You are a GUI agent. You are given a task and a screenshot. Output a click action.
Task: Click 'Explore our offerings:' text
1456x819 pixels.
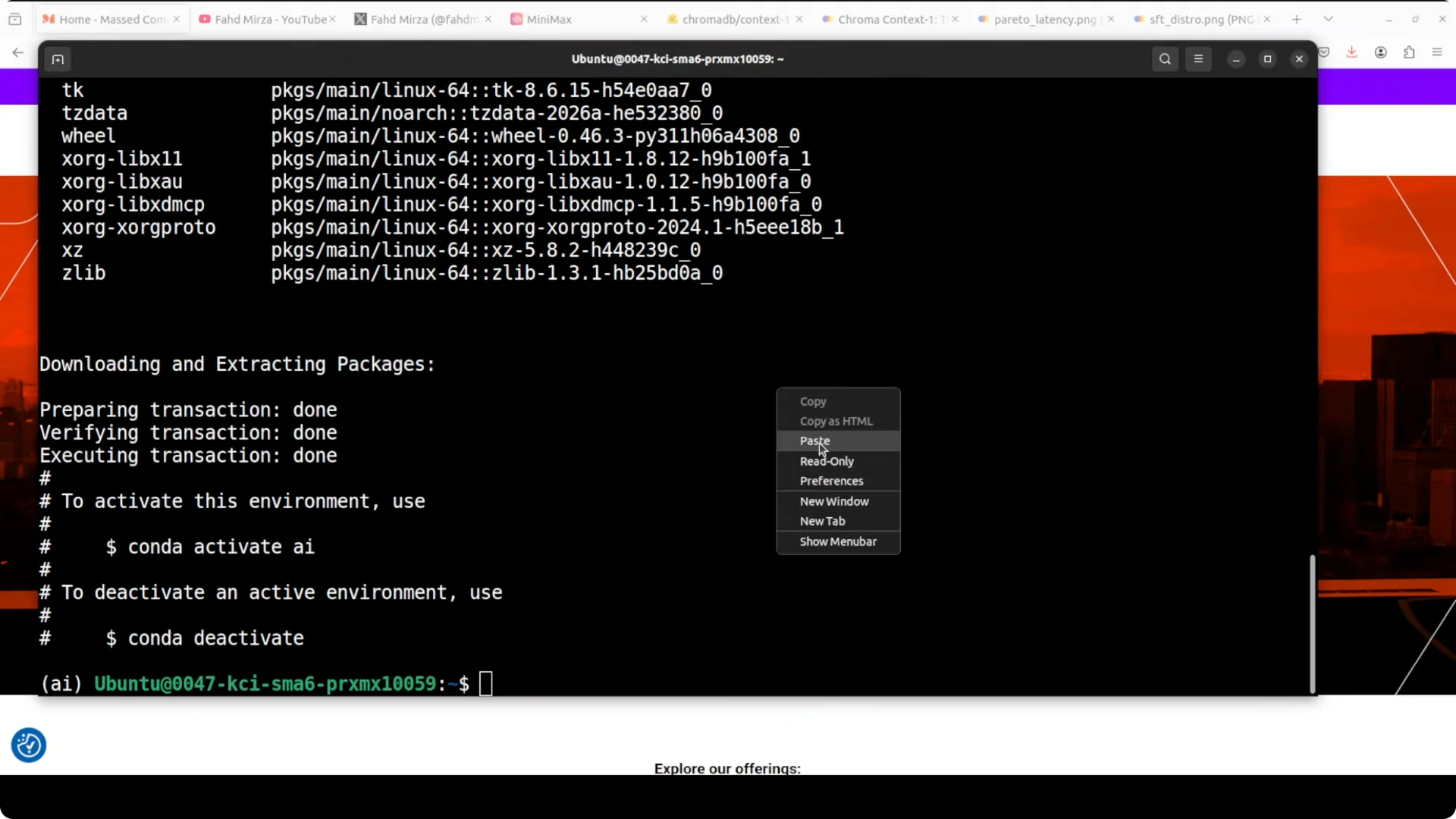tap(727, 768)
